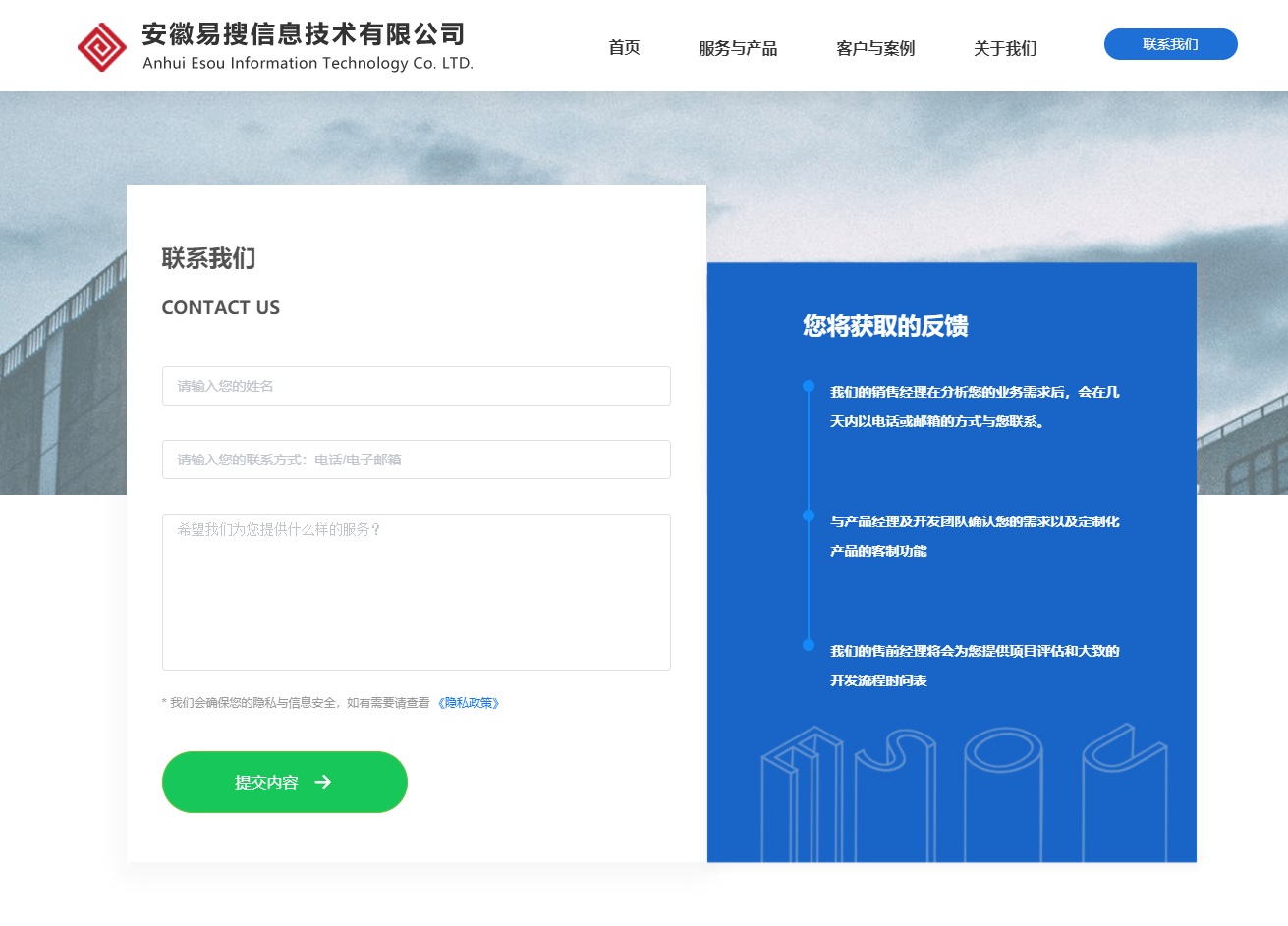1288x926 pixels.
Task: Click the third timeline dot in feedback panel
Action: (809, 645)
